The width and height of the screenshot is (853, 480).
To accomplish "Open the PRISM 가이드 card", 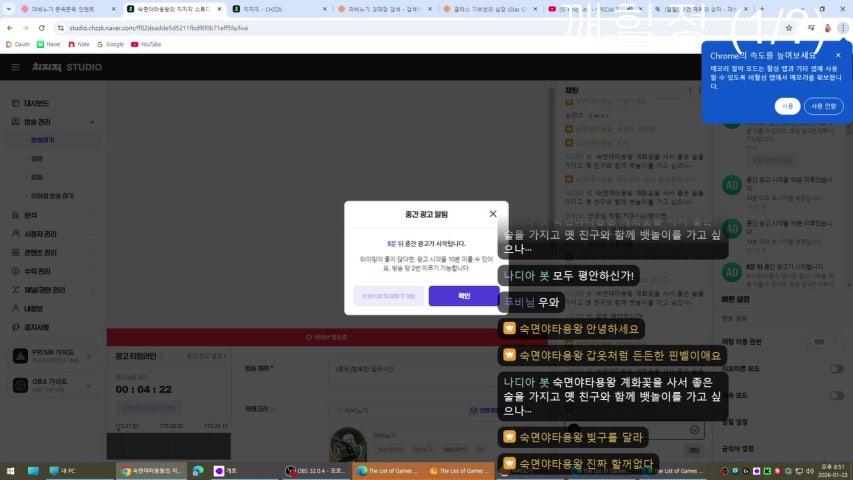I will (52, 356).
